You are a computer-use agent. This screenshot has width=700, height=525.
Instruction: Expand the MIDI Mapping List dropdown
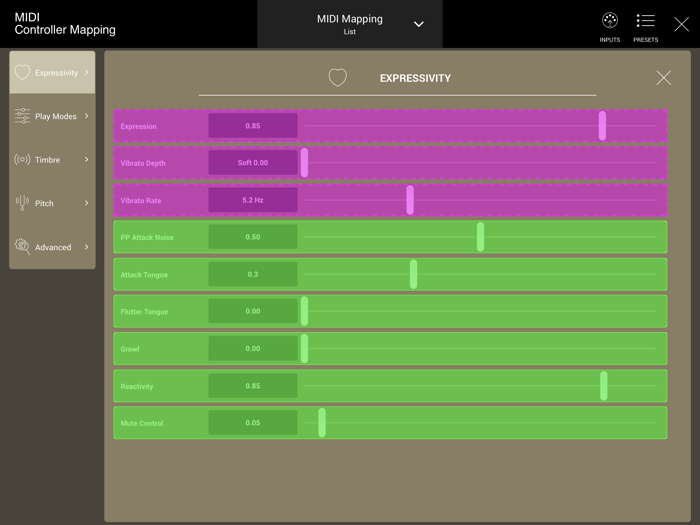418,24
